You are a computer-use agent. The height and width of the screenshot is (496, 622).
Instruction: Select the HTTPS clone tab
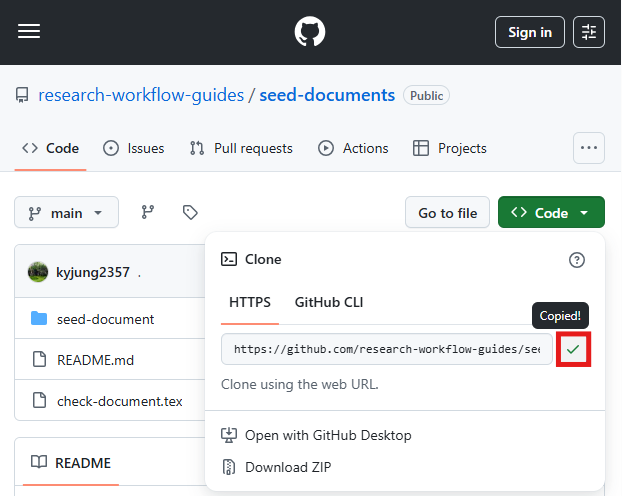pyautogui.click(x=250, y=303)
